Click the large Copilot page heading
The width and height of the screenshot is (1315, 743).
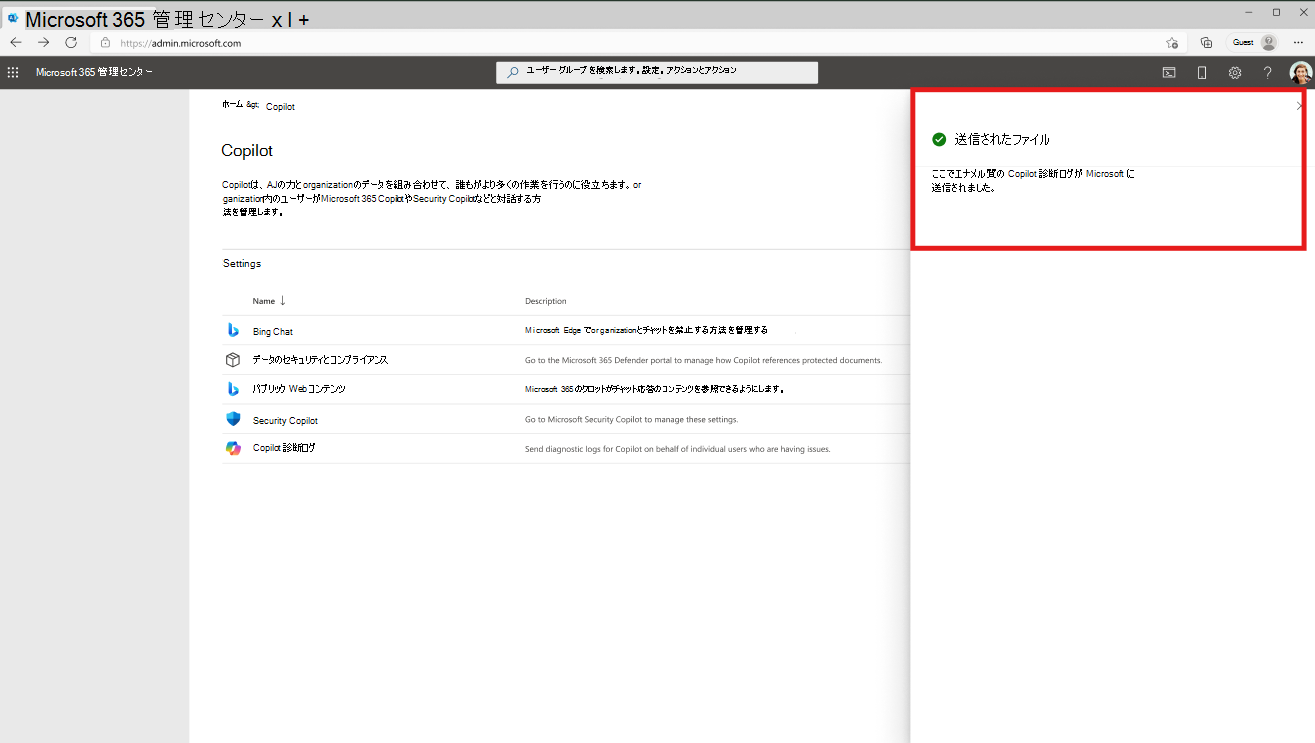(247, 151)
